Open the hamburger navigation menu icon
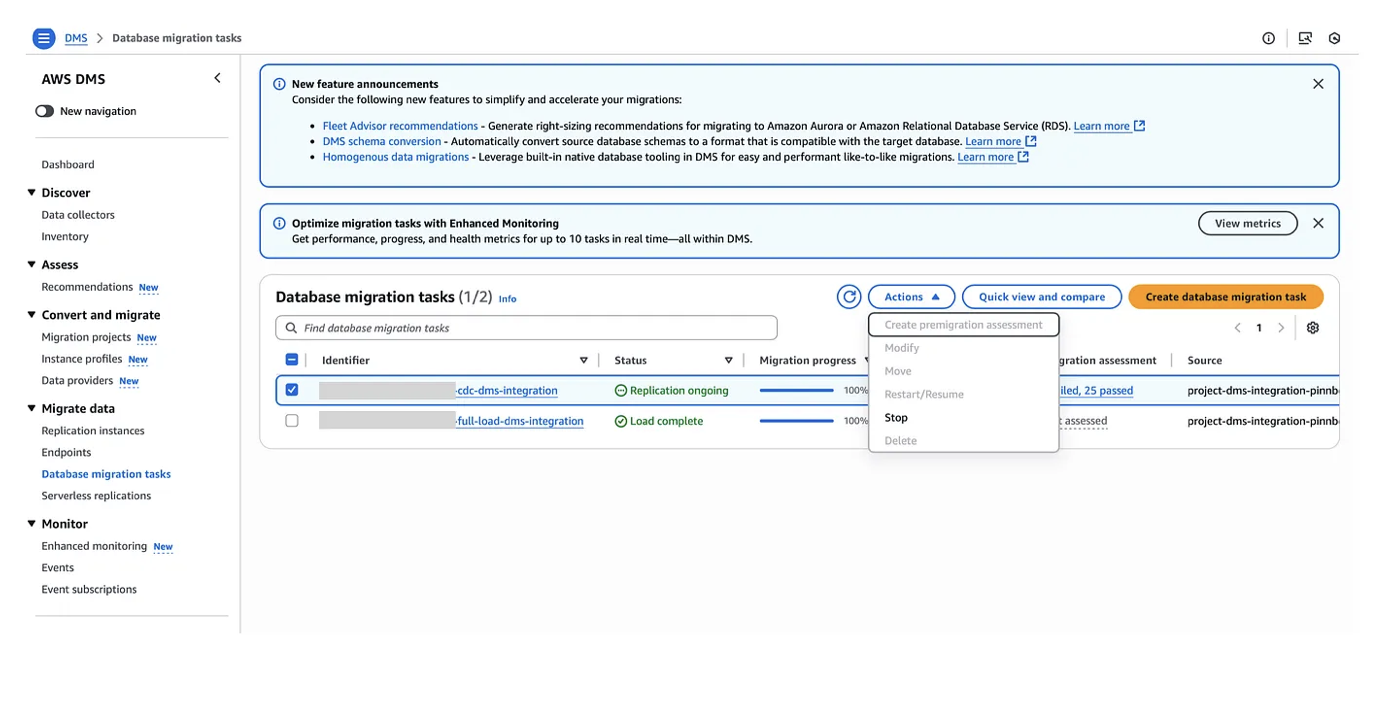 (x=43, y=38)
